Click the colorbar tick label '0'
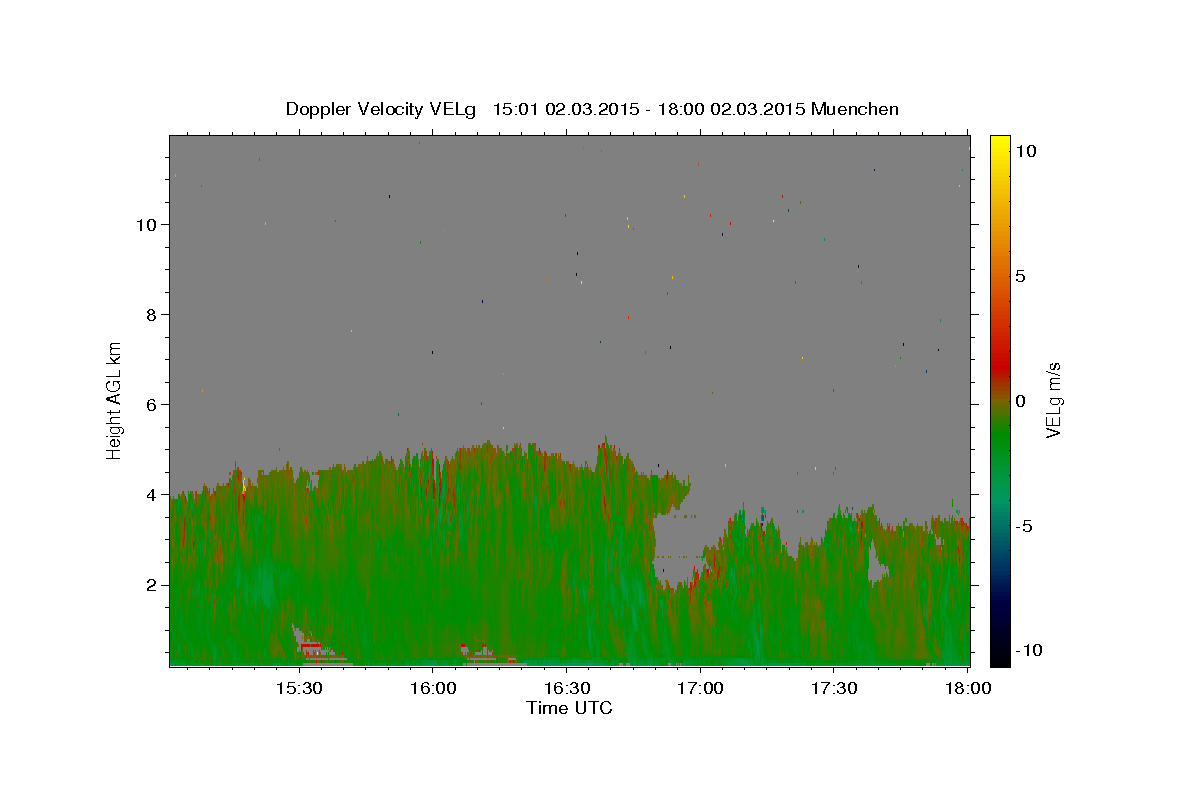 [x=1020, y=401]
